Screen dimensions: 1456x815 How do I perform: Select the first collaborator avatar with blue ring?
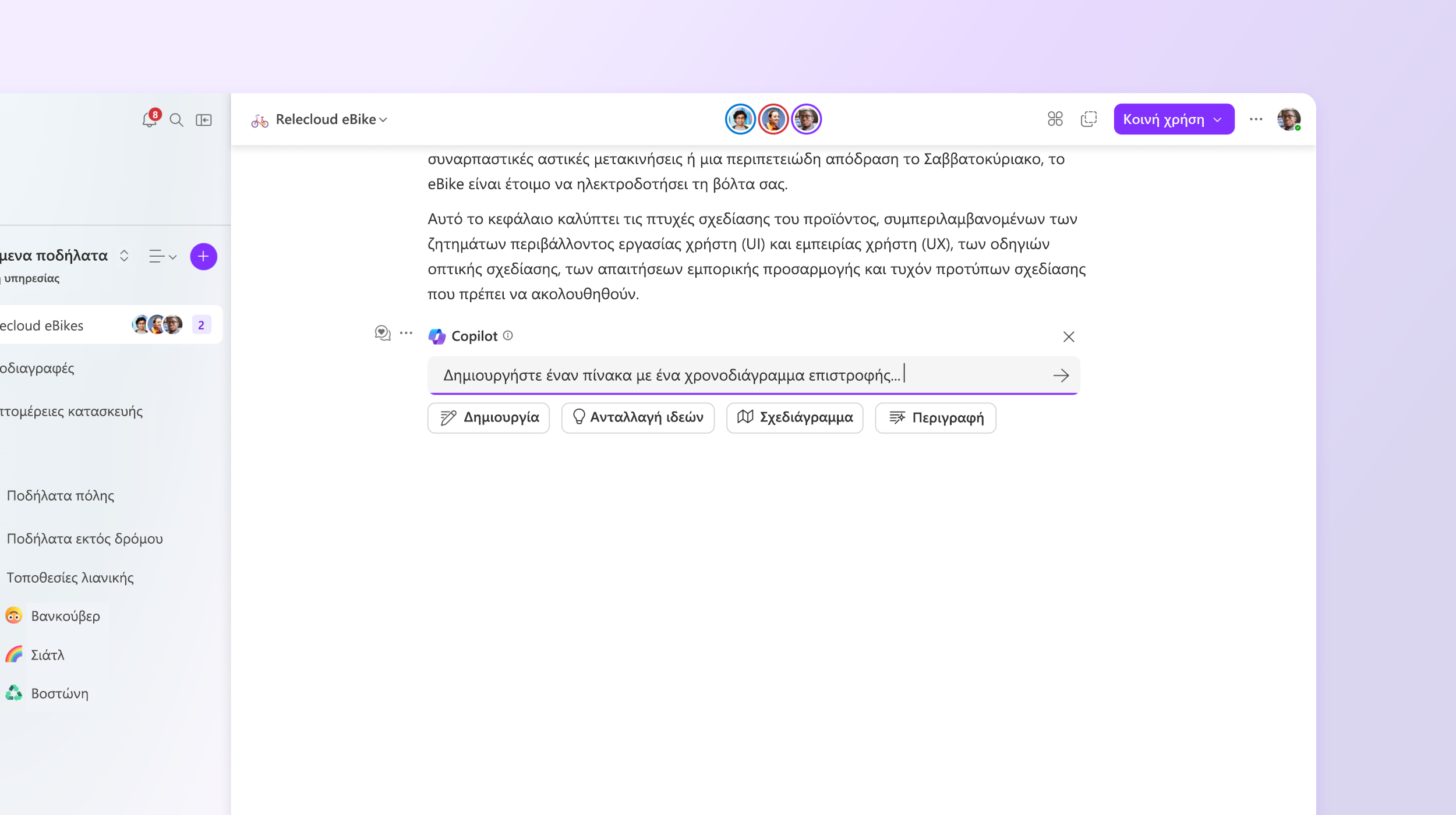[740, 119]
